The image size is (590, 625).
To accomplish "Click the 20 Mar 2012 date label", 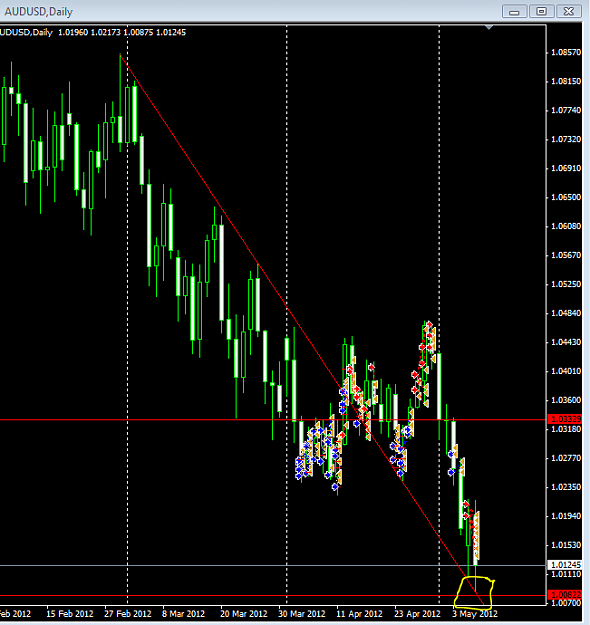I will [244, 613].
